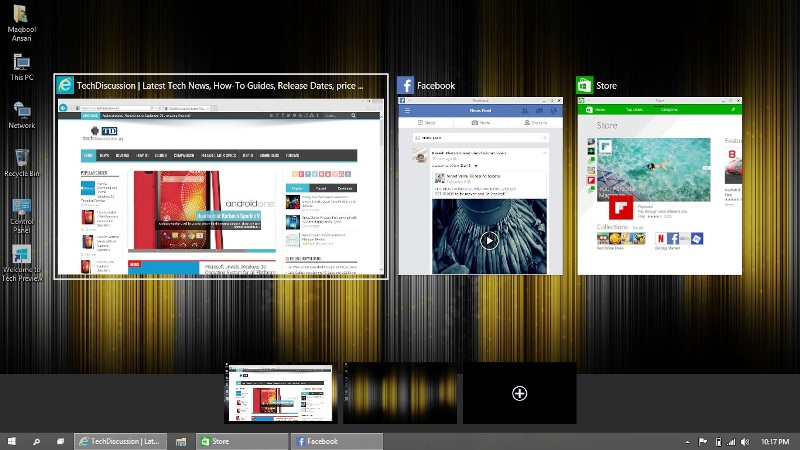
Task: Open the Recycle Bin desktop icon
Action: point(21,161)
